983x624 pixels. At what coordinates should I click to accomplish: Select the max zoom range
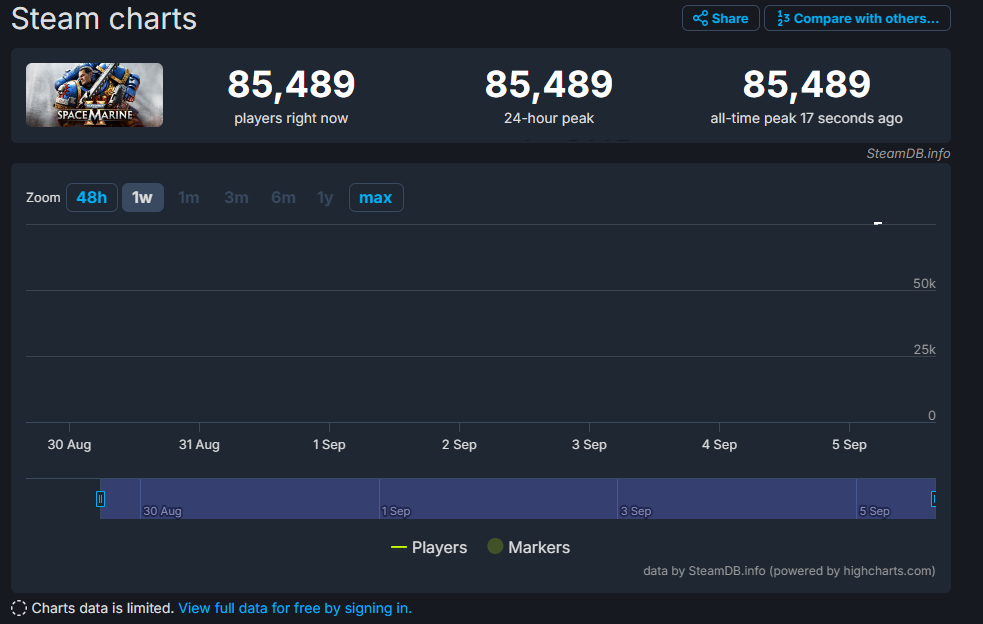pos(376,198)
